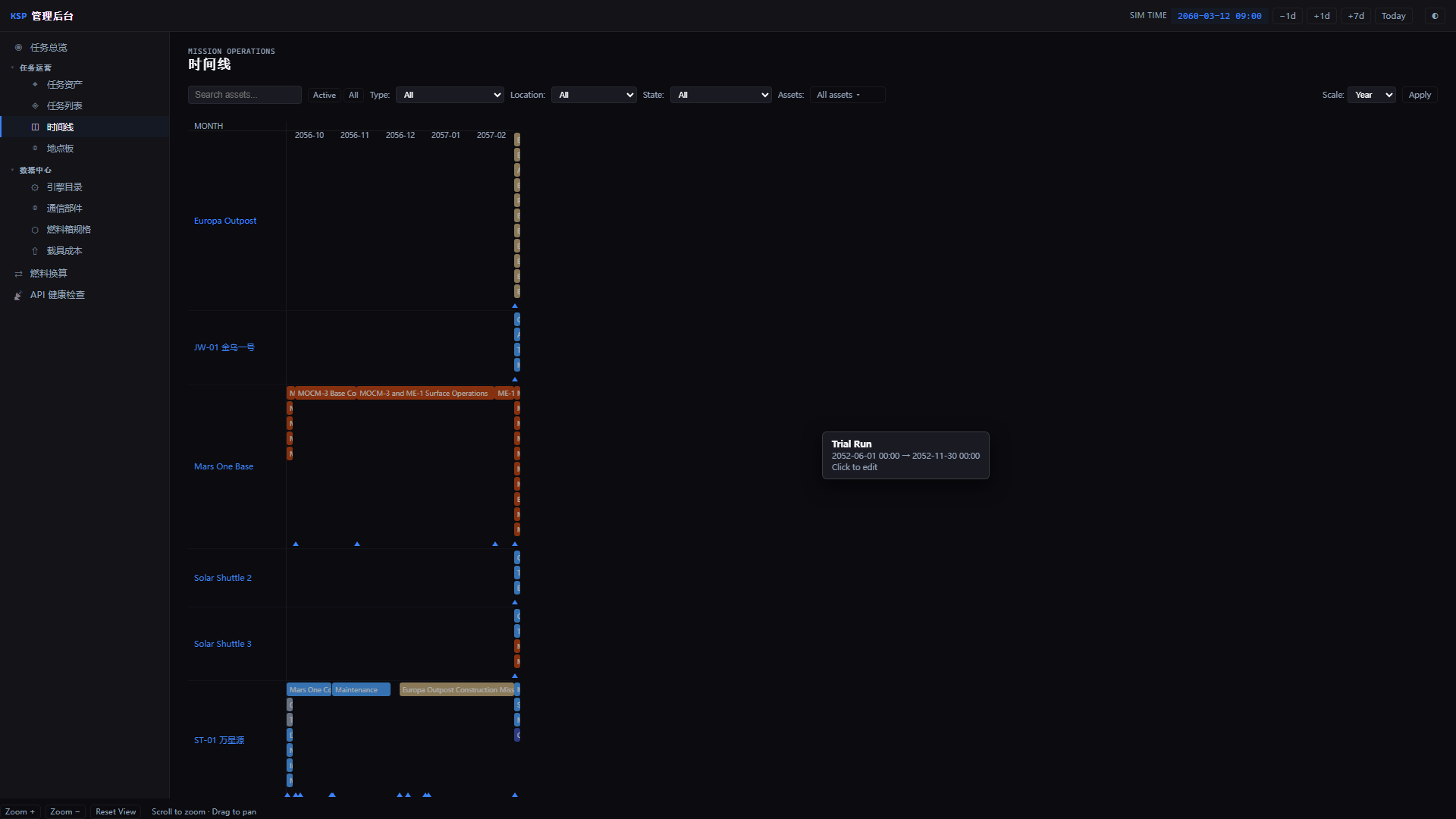Click the MOCM-3 and ME-1 Surface Operations bar

coord(425,393)
